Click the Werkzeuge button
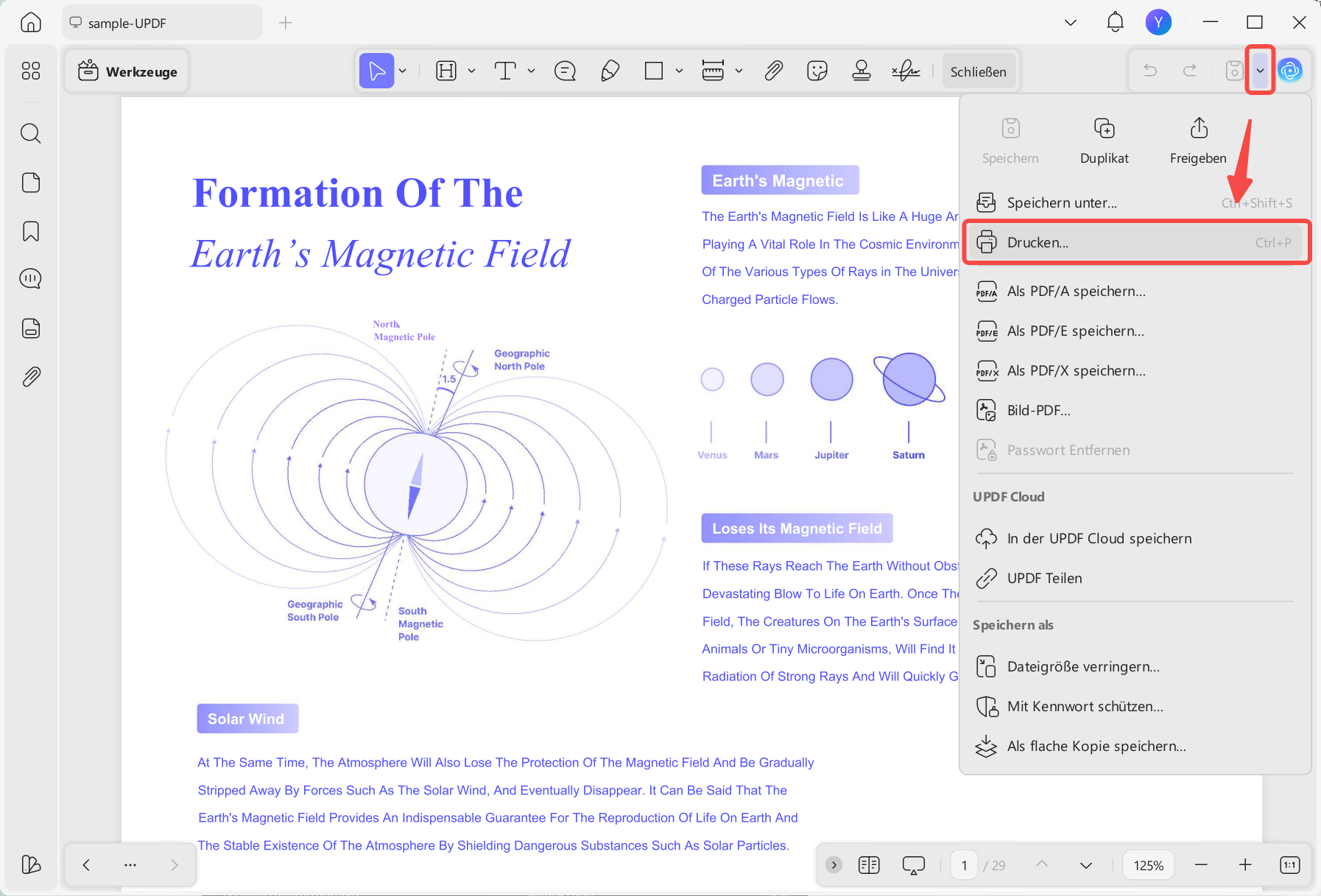This screenshot has width=1321, height=896. [x=127, y=71]
